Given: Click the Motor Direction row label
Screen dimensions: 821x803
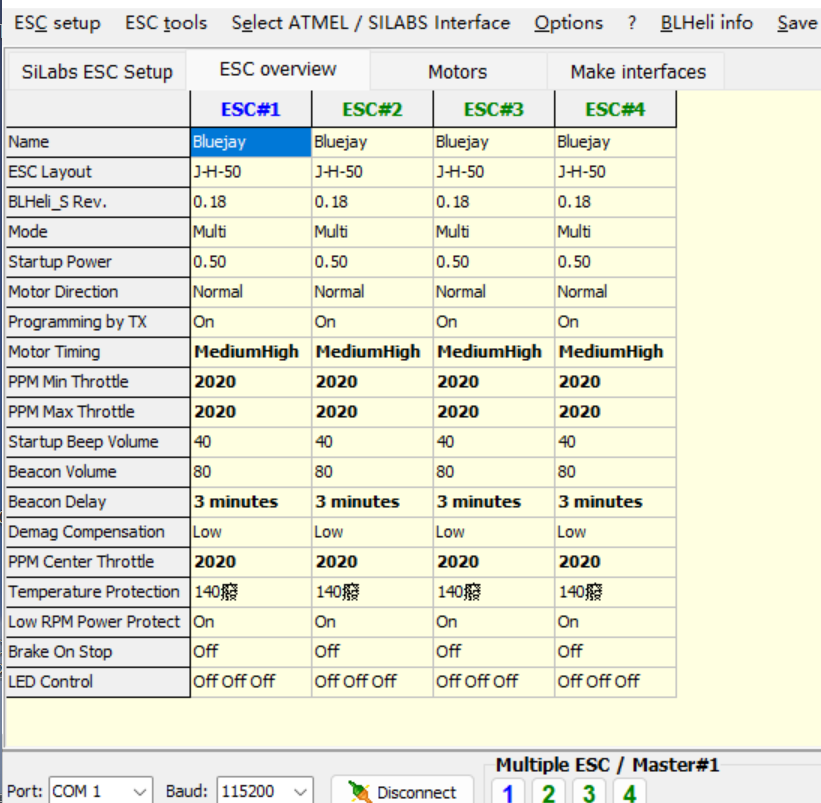Looking at the screenshot, I should [x=98, y=292].
